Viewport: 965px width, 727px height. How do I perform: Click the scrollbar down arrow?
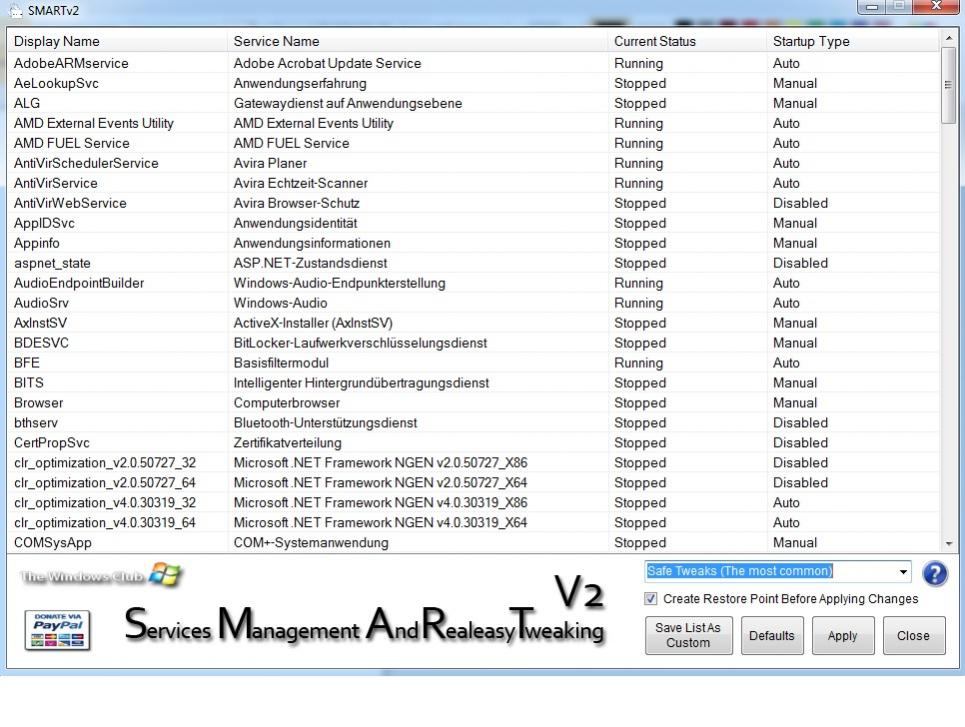[x=948, y=544]
